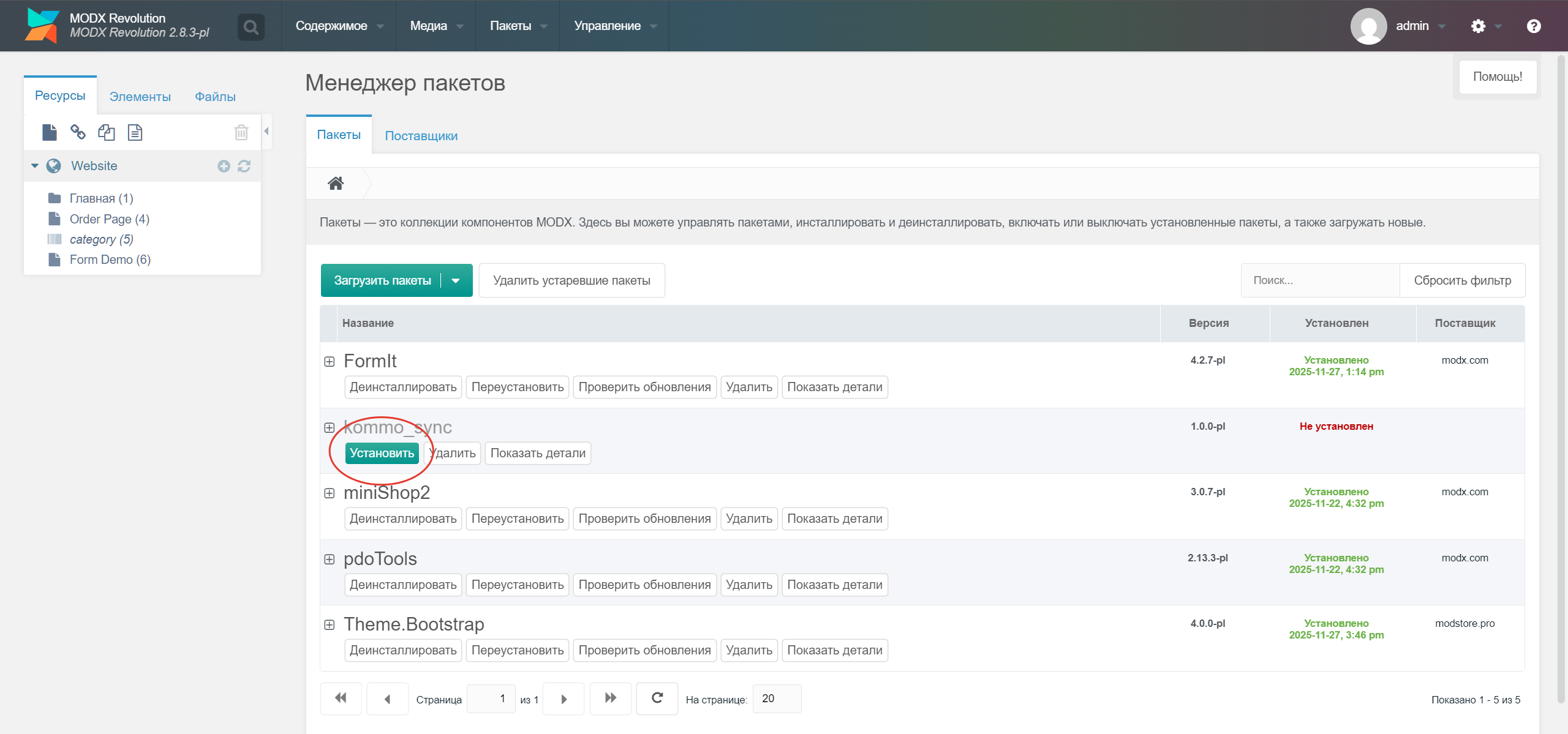Create new document with toolbar icon
The image size is (1568, 734).
click(x=49, y=132)
